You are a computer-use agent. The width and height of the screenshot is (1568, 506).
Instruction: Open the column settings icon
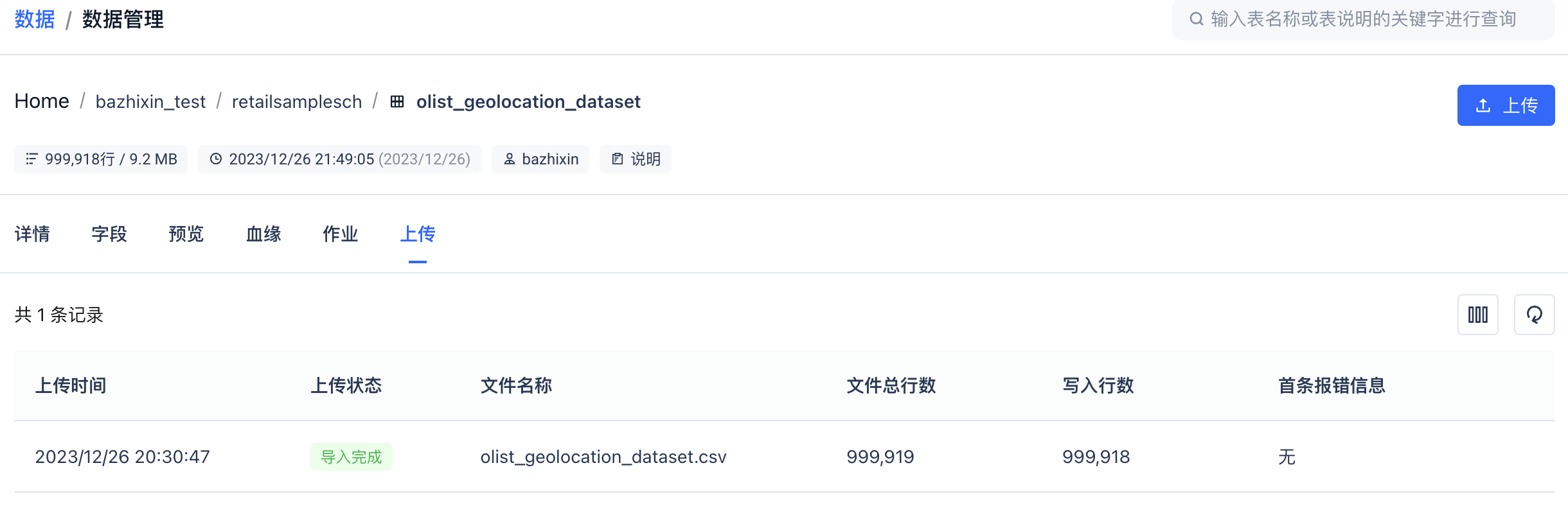1477,315
